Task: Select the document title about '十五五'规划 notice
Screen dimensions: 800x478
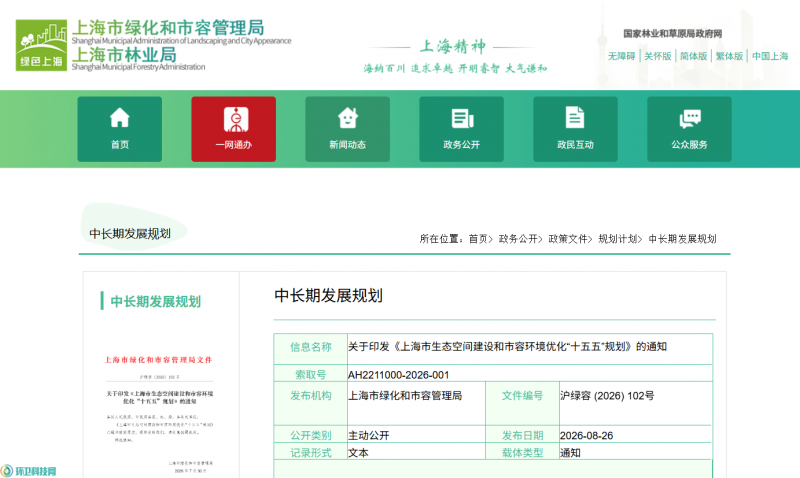Action: 507,347
